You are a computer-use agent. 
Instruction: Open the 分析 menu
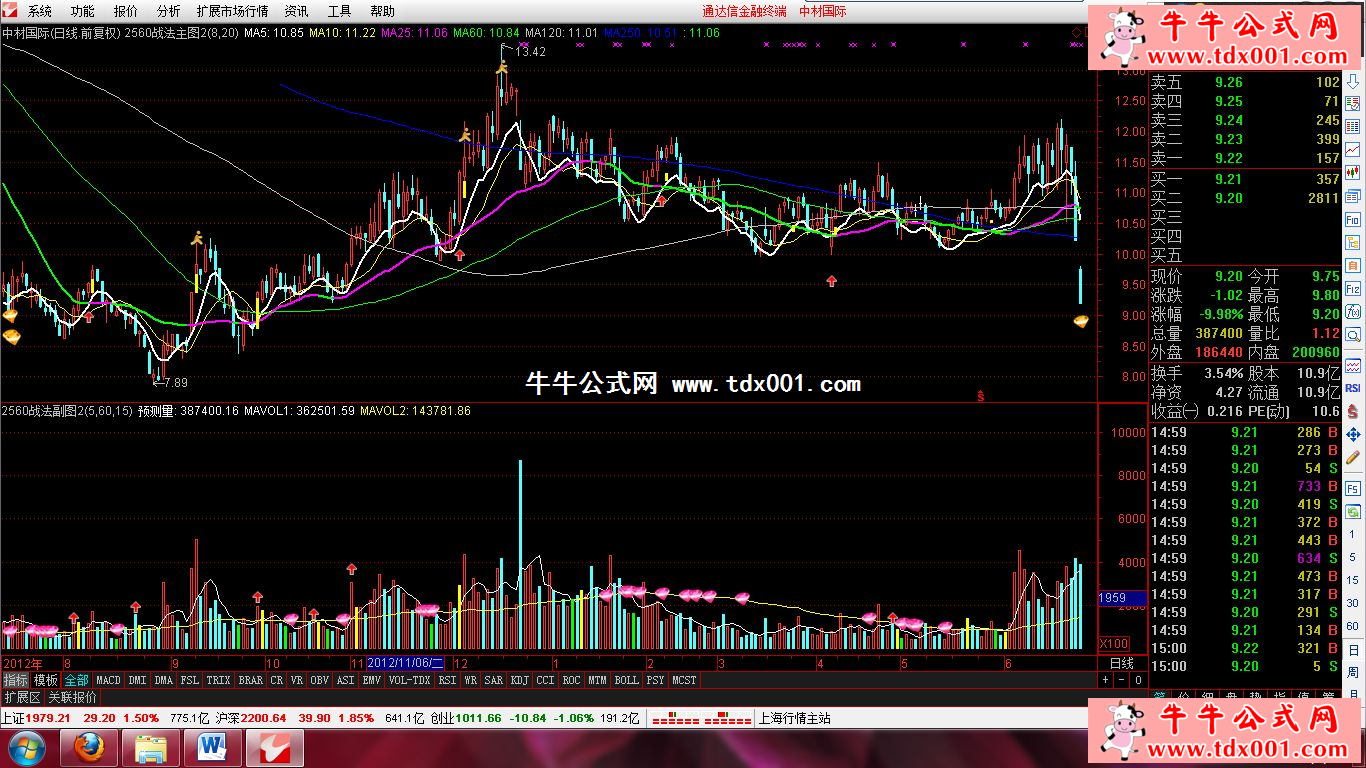(x=169, y=11)
